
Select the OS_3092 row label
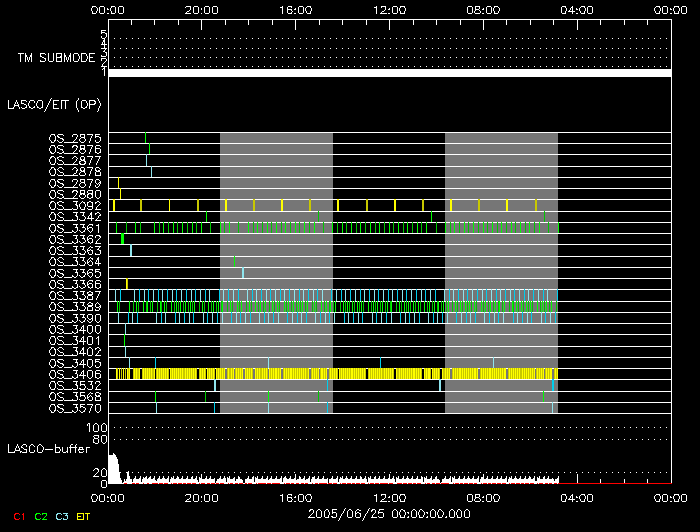pos(74,205)
